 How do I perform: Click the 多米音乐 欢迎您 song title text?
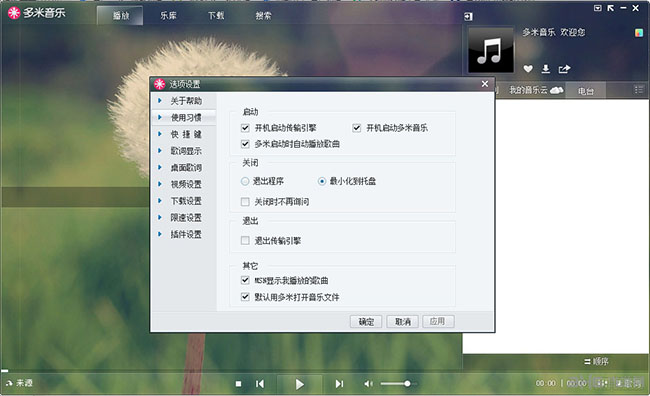(x=553, y=32)
